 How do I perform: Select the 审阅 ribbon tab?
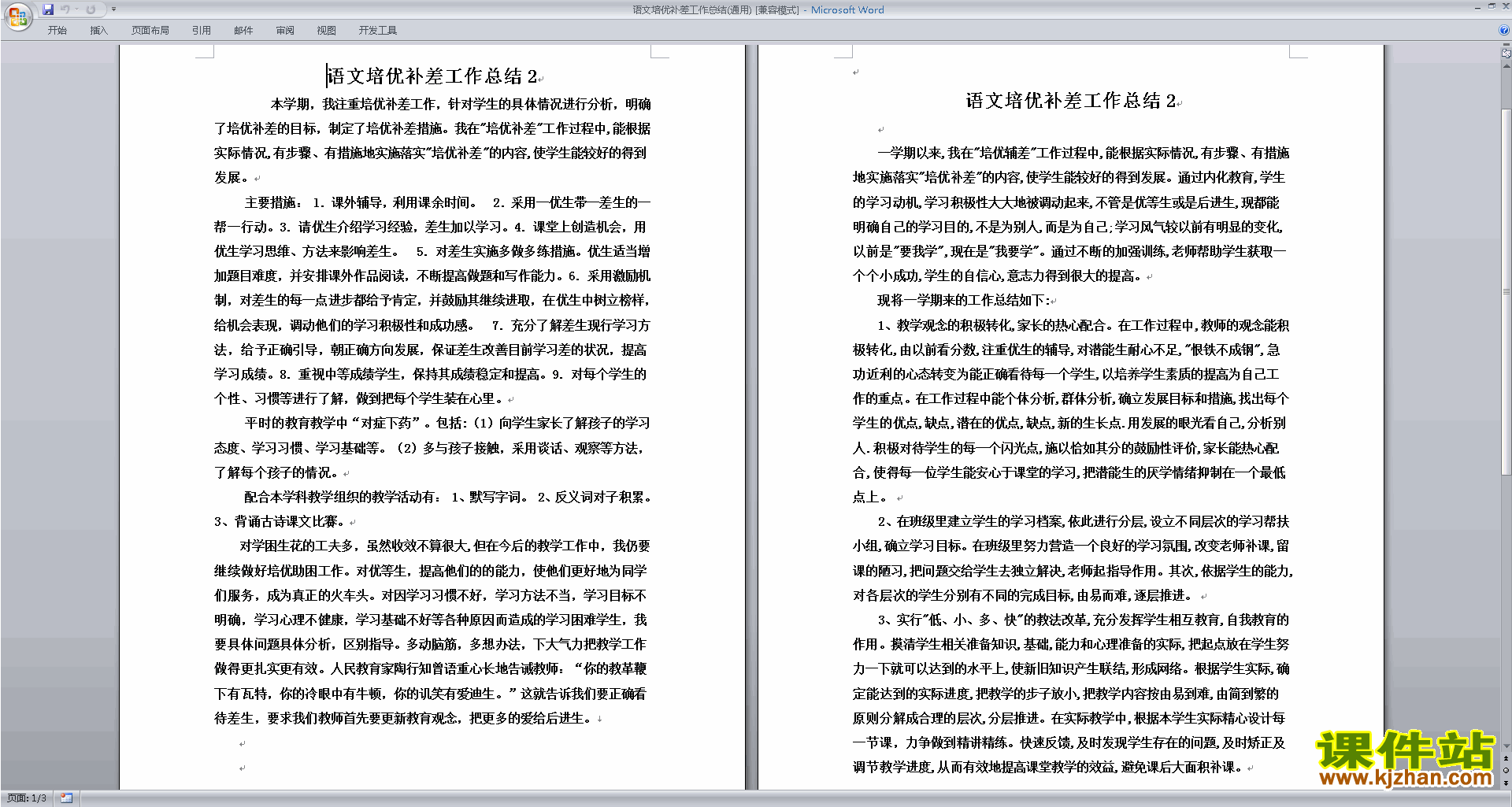(285, 31)
